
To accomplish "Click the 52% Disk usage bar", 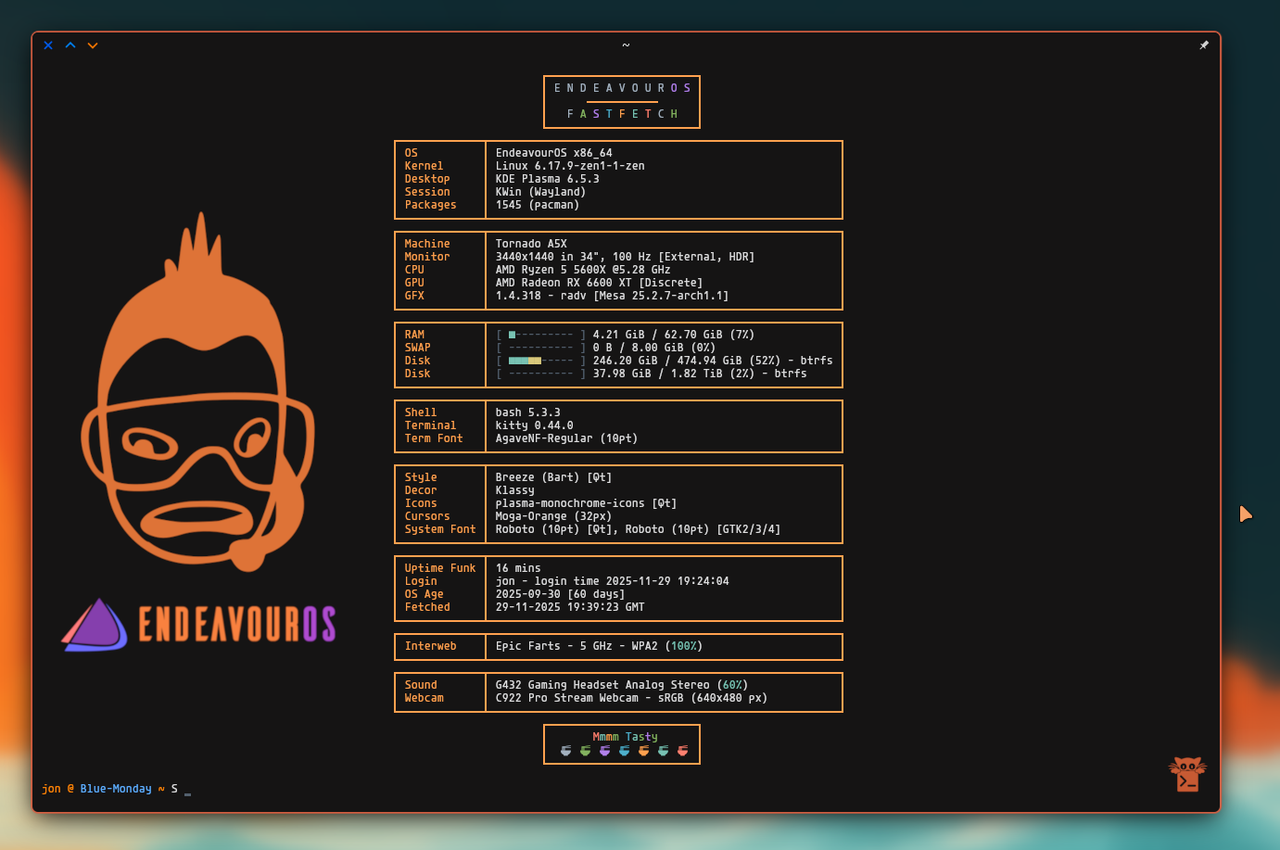I will pyautogui.click(x=541, y=361).
